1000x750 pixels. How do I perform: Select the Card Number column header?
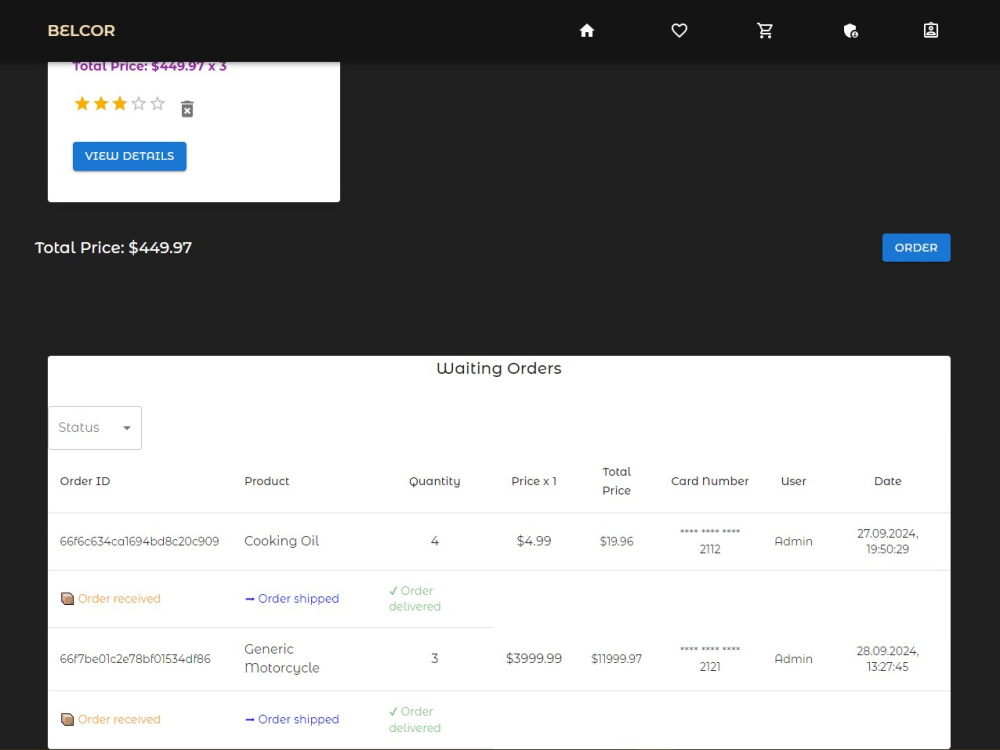tap(710, 481)
